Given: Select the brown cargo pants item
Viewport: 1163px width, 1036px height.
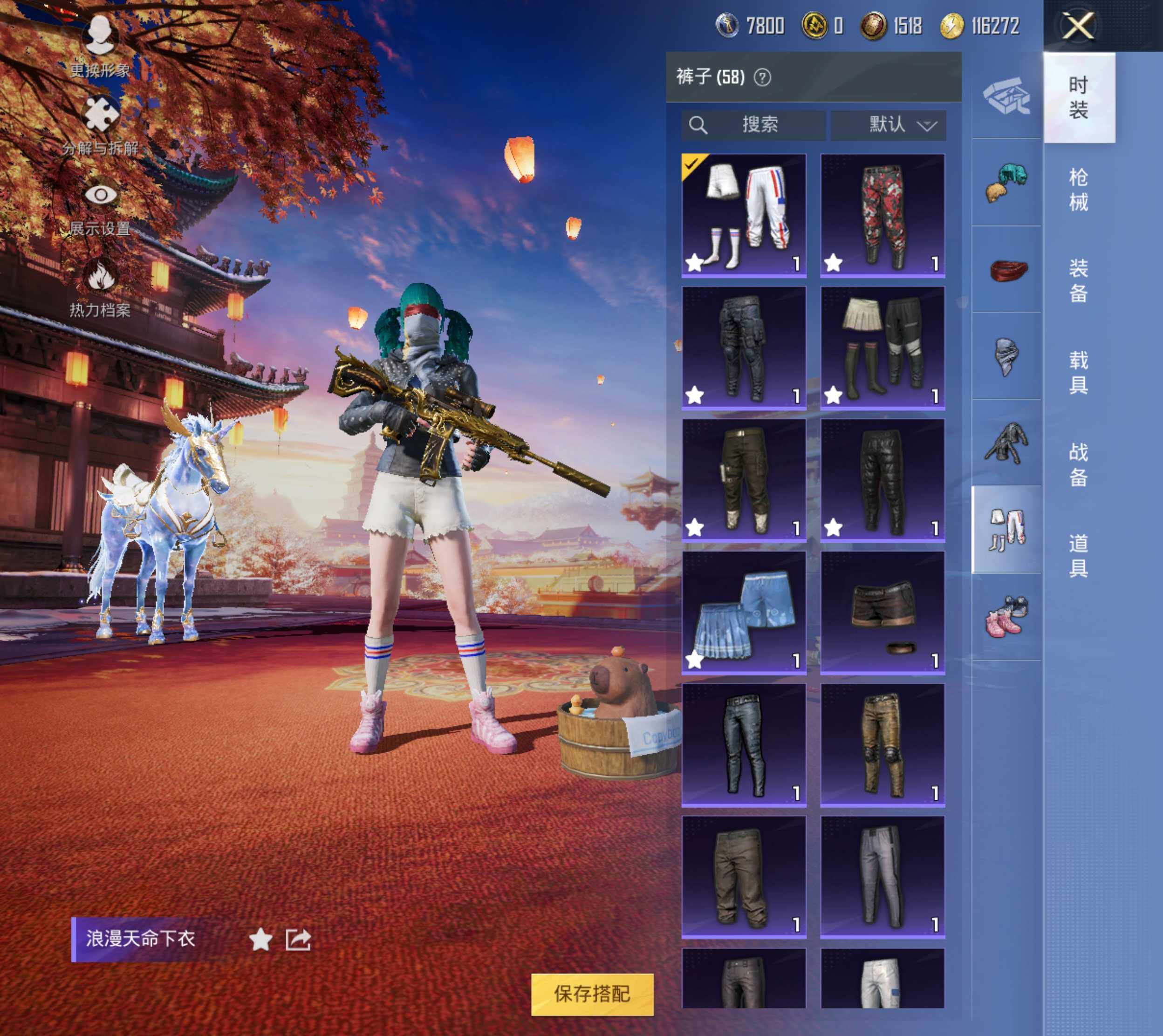Looking at the screenshot, I should coord(744,480).
